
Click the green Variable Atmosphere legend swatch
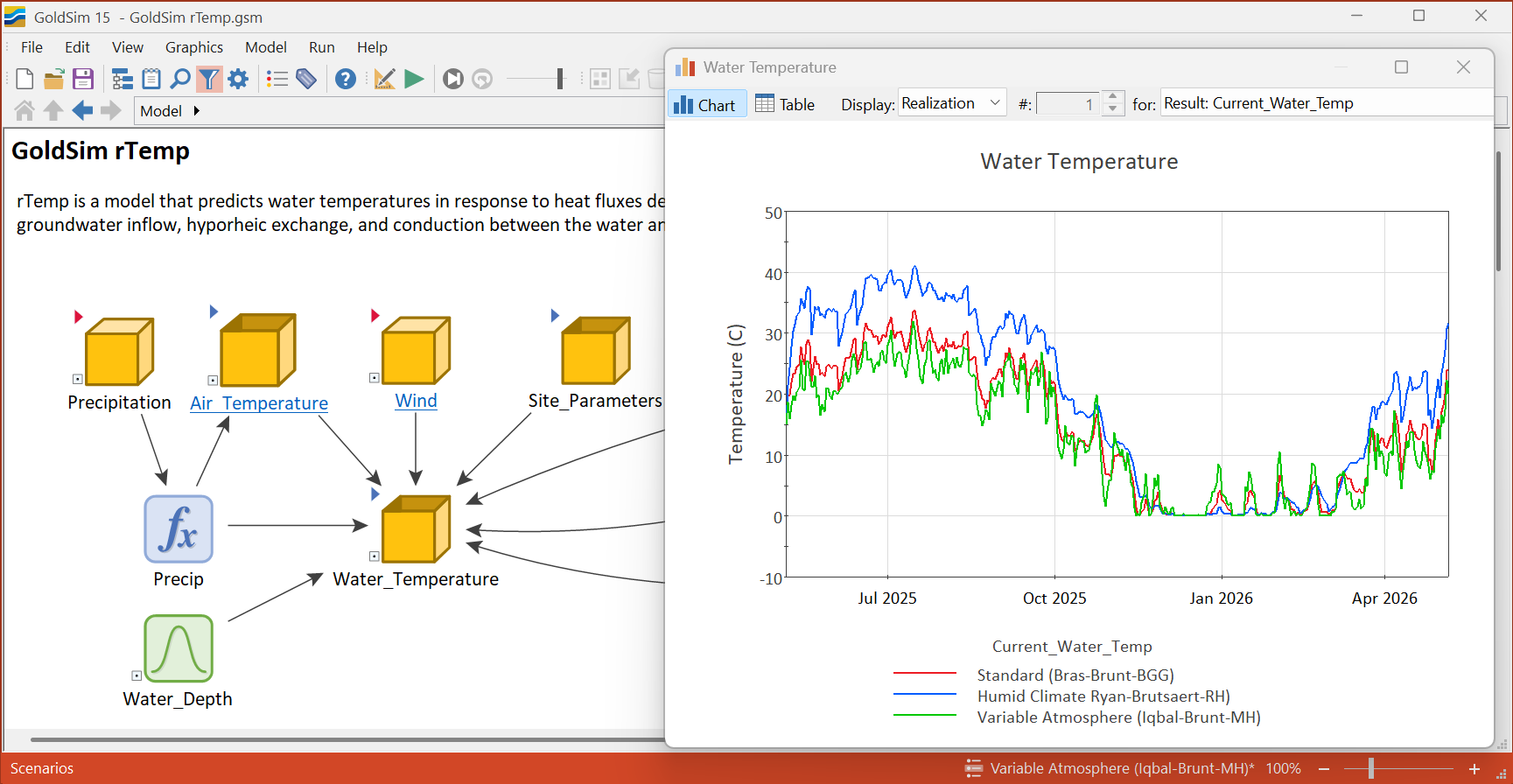[x=925, y=715]
